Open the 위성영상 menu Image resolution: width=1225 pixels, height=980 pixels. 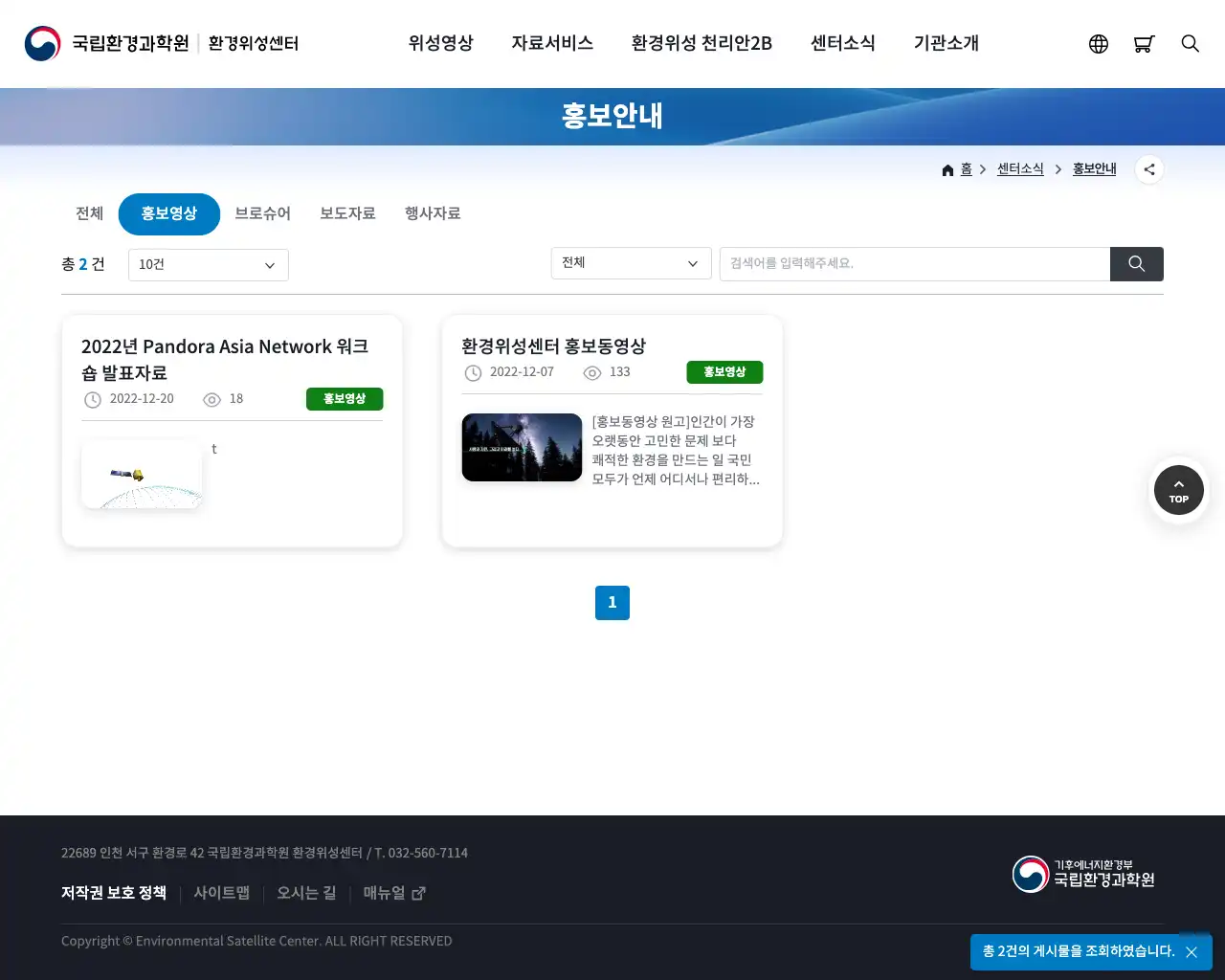point(441,44)
